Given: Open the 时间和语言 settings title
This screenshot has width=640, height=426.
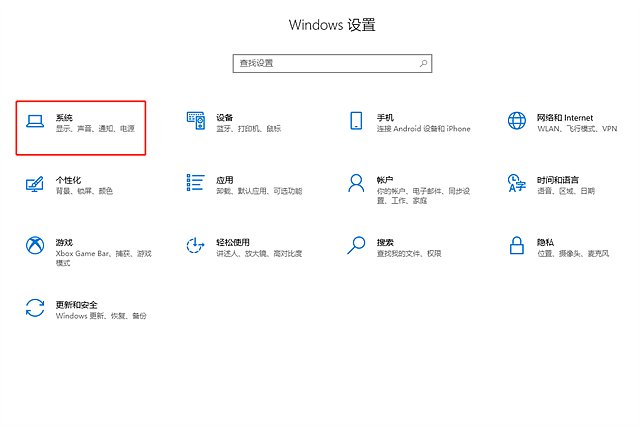Looking at the screenshot, I should point(558,180).
